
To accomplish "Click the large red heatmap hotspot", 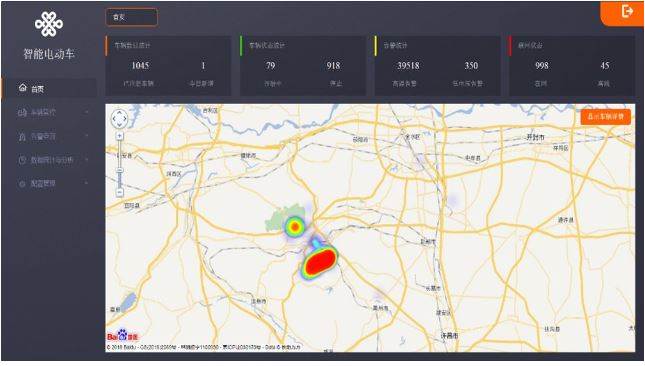I will point(320,262).
